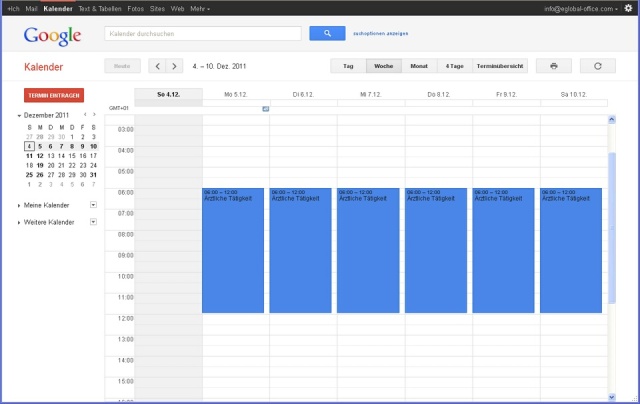Open Text & Tabellen from top bar
640x404 pixels.
(100, 9)
